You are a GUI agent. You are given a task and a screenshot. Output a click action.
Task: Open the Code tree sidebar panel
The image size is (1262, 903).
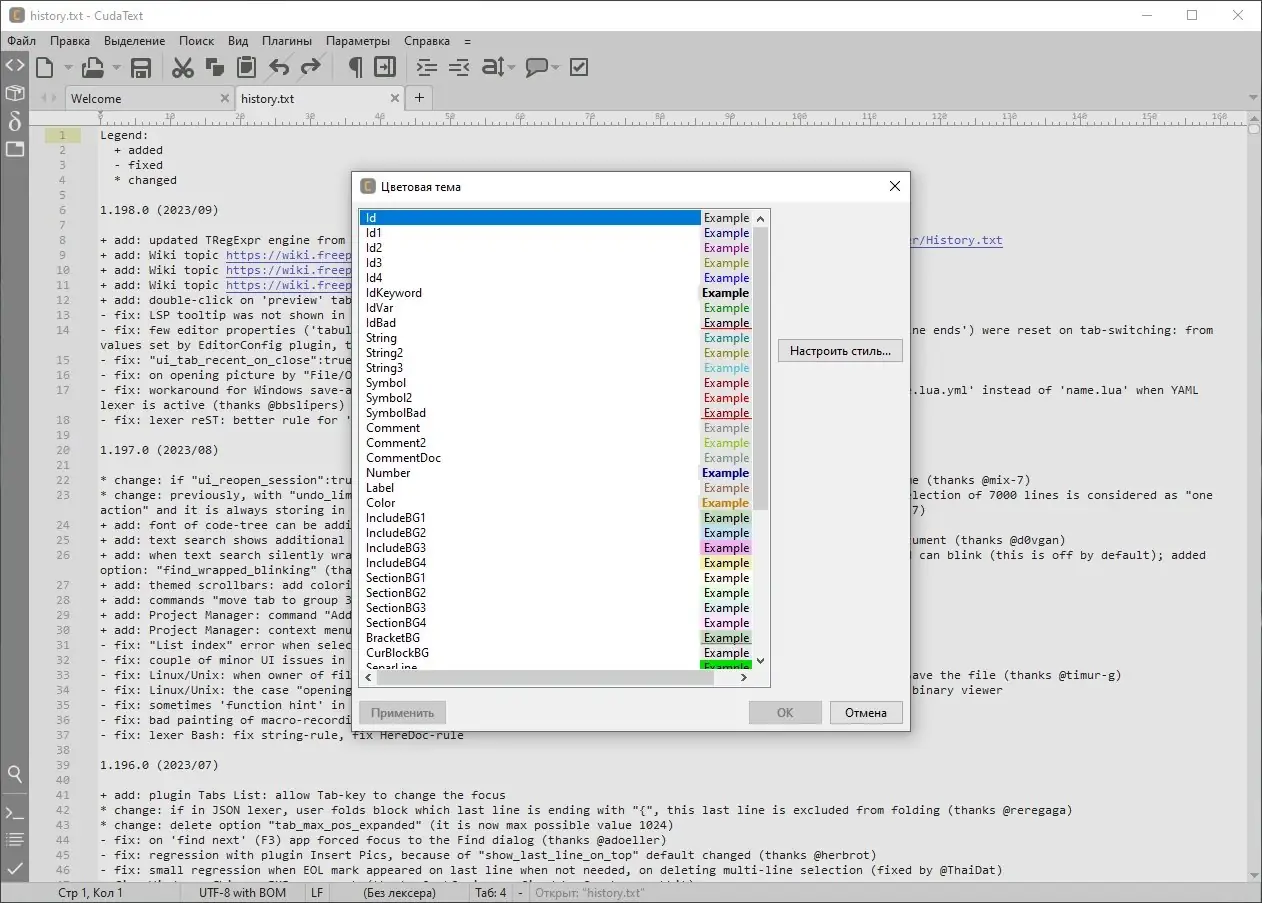click(15, 66)
